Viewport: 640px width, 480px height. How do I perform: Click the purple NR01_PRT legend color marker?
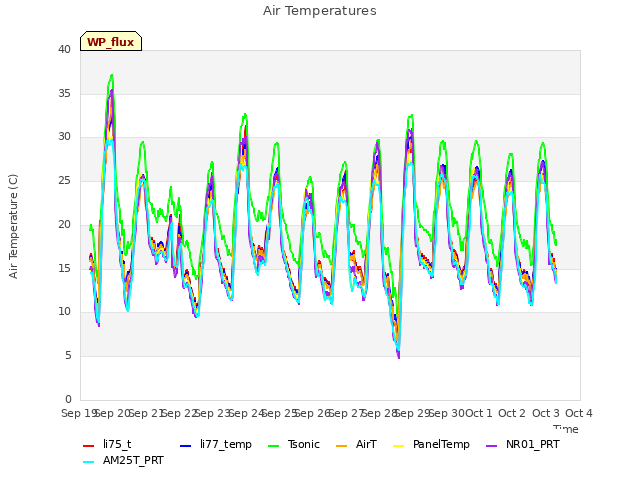492,445
